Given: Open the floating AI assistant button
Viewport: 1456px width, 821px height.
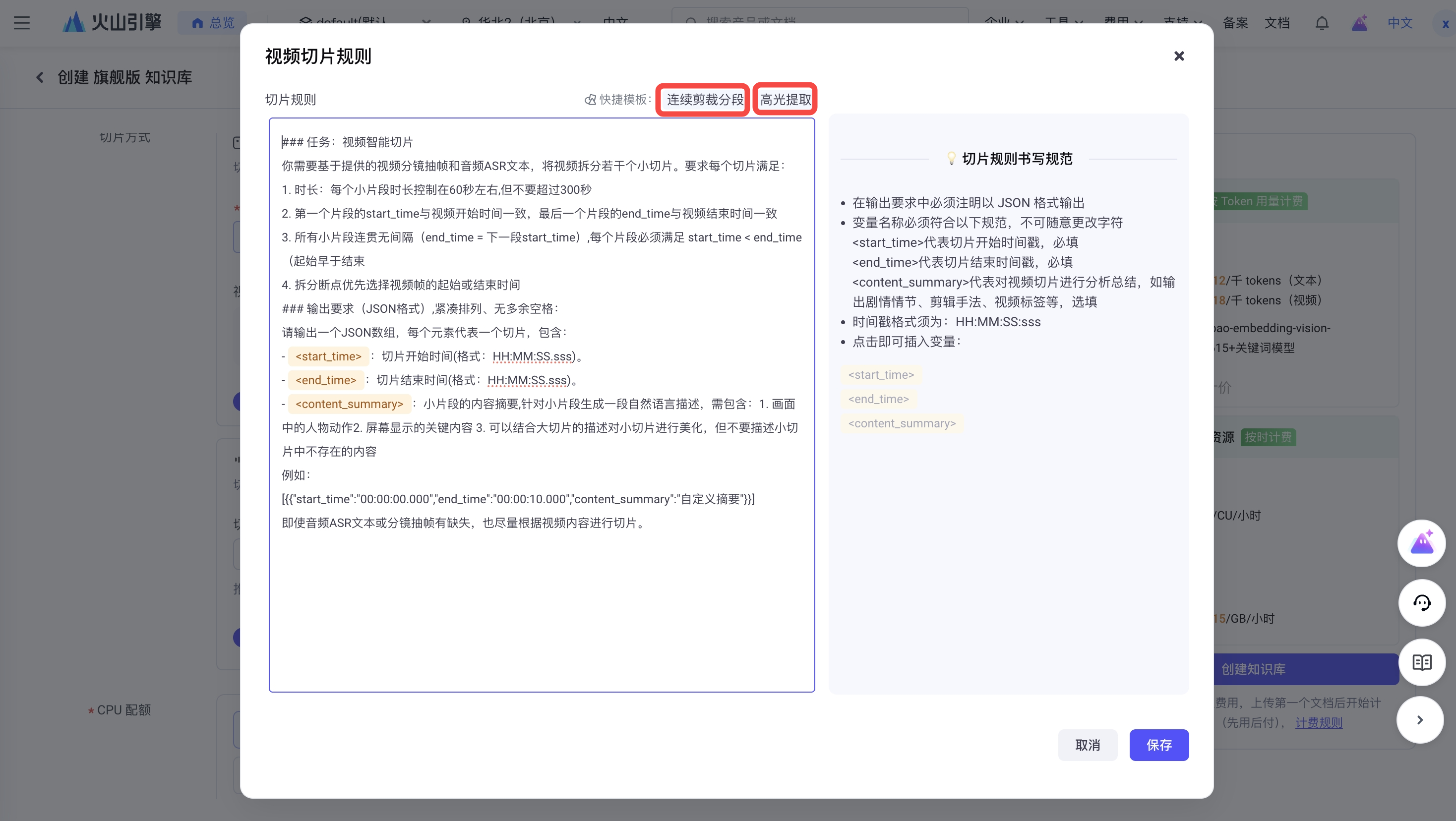Looking at the screenshot, I should 1421,543.
